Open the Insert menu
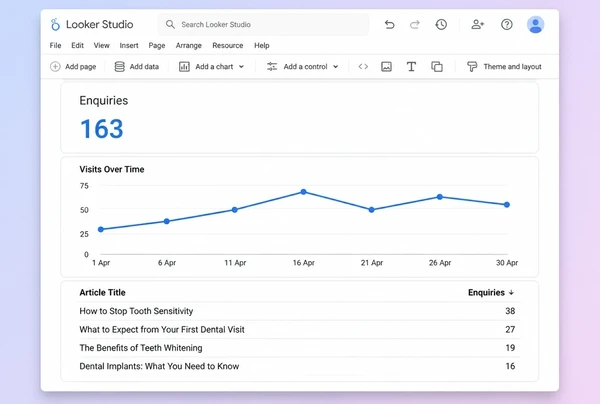This screenshot has height=404, width=600. (x=129, y=46)
